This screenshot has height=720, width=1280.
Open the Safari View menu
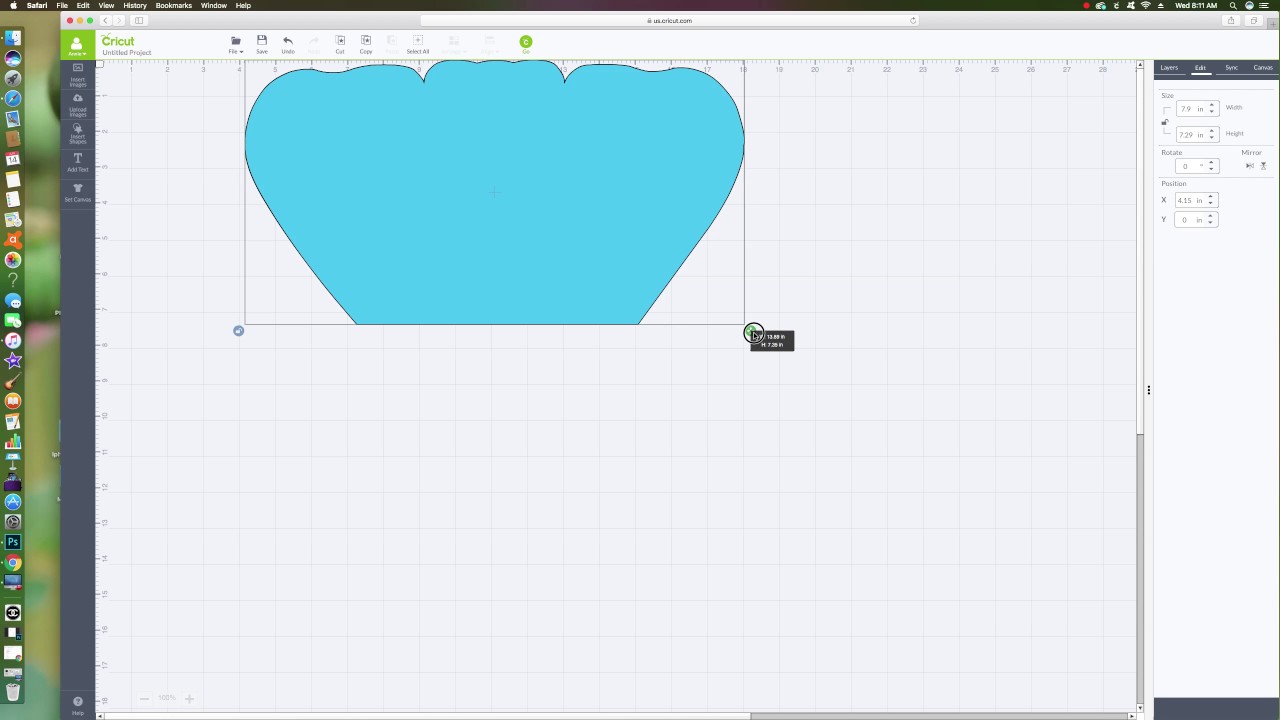[x=106, y=5]
